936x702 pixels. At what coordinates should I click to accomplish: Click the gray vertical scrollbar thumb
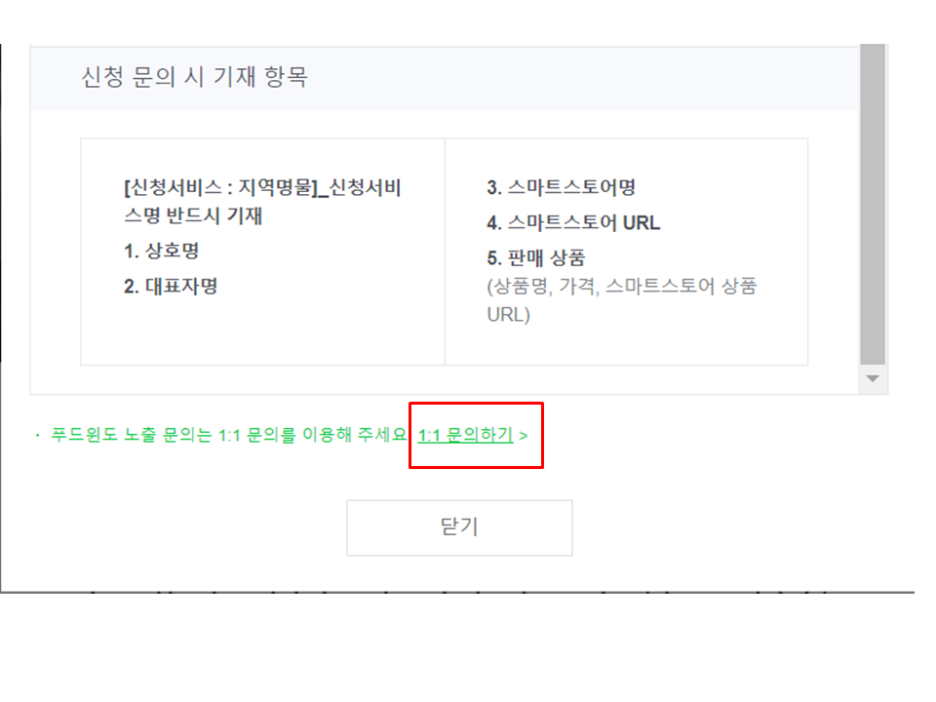872,204
